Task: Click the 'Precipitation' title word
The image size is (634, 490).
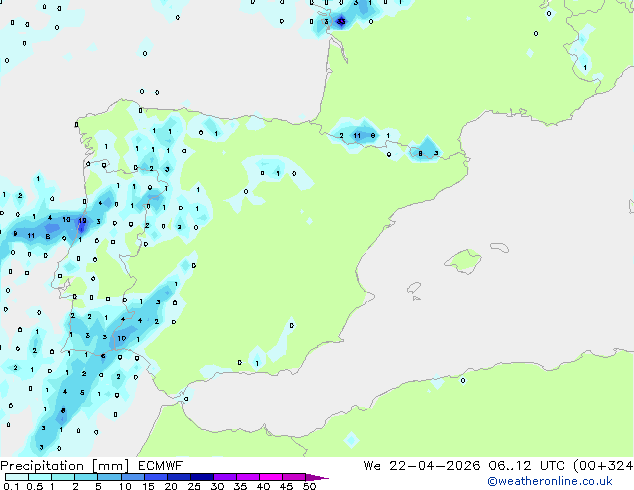Action: coord(42,466)
